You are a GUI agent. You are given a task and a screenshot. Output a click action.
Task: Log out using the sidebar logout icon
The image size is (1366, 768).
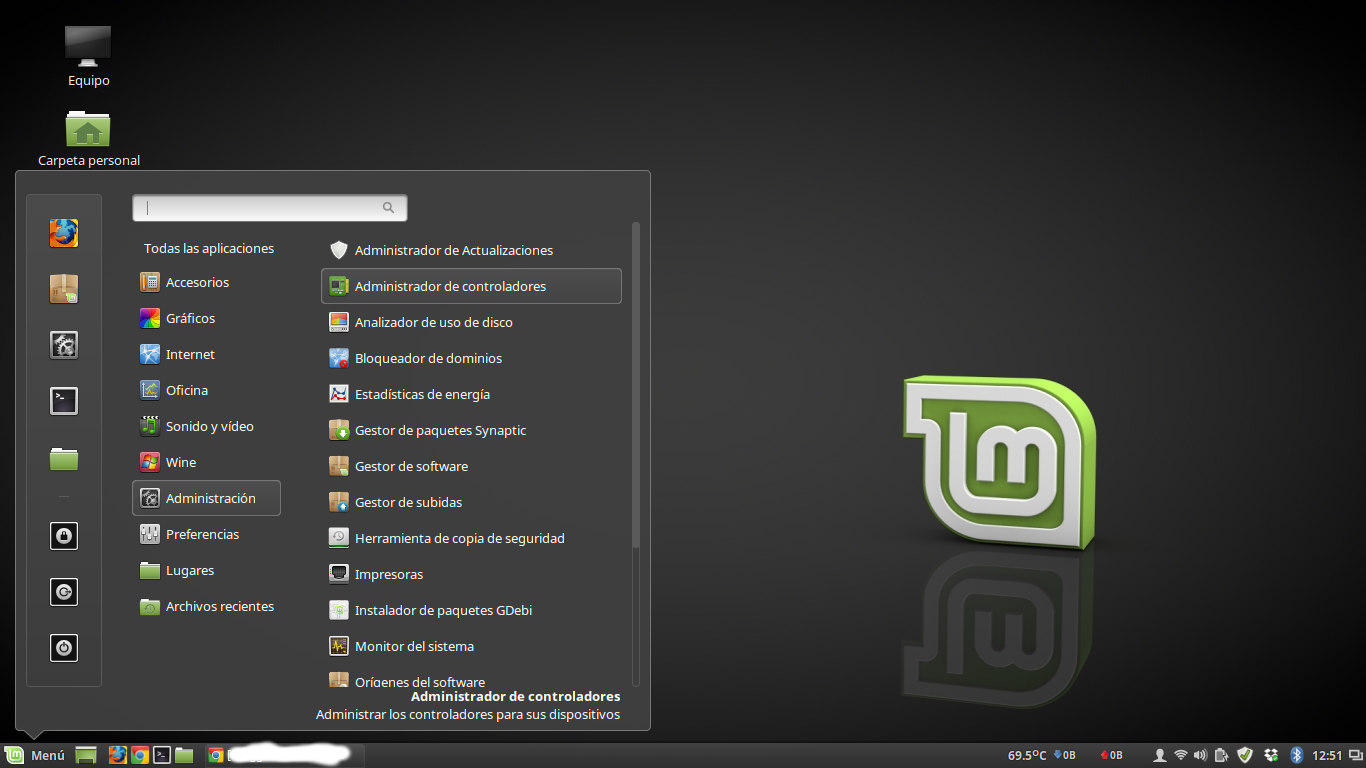64,592
